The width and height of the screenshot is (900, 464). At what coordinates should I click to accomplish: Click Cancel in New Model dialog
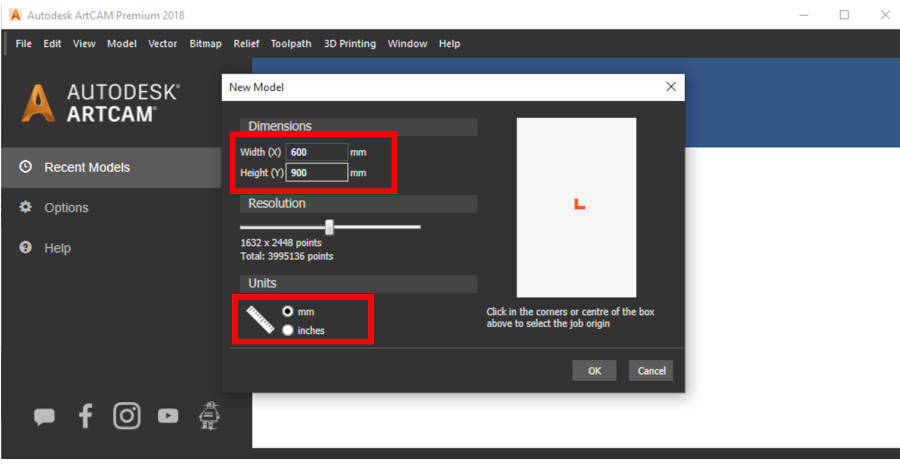click(x=651, y=370)
